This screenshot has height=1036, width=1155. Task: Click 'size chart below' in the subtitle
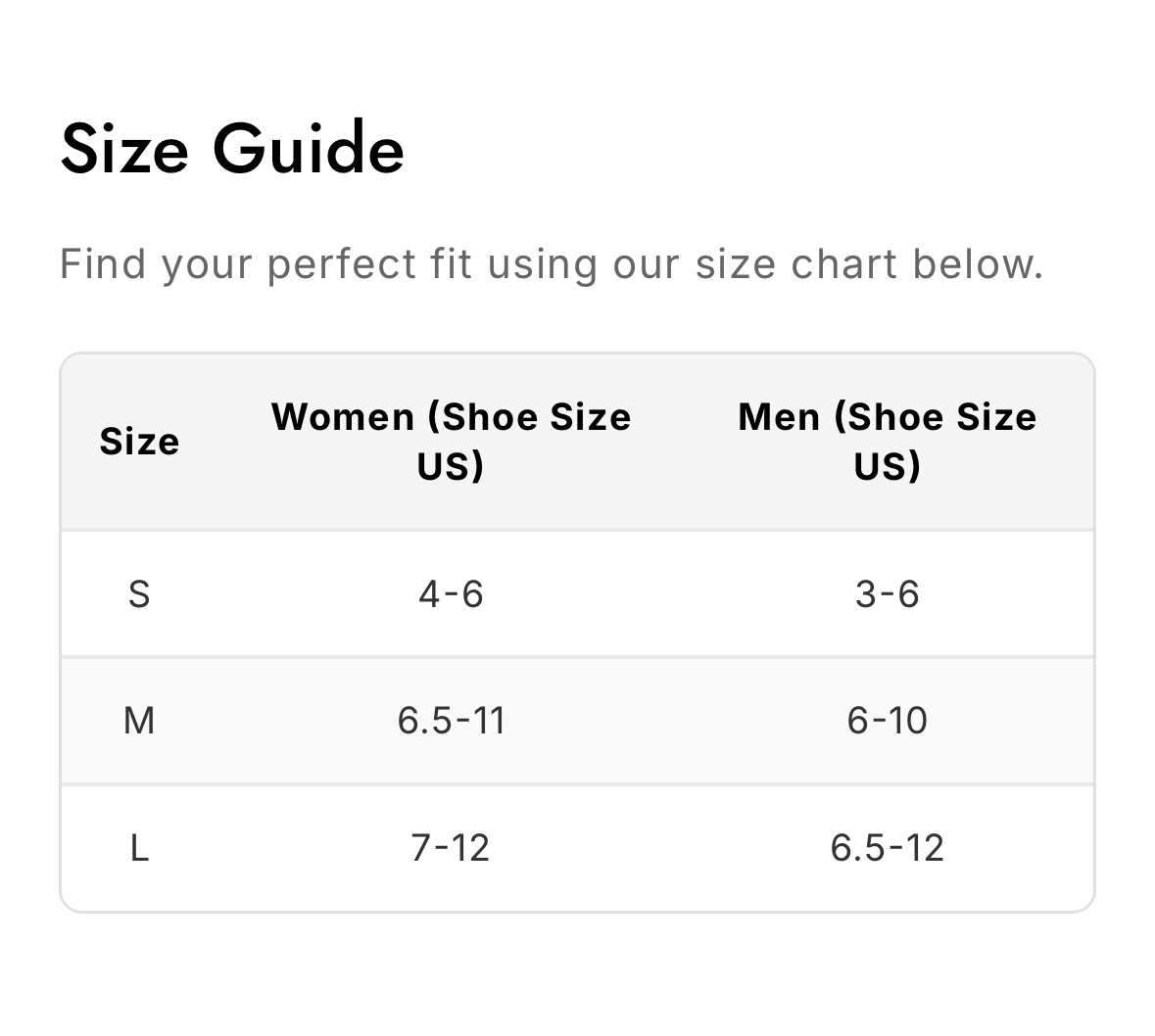(x=868, y=264)
